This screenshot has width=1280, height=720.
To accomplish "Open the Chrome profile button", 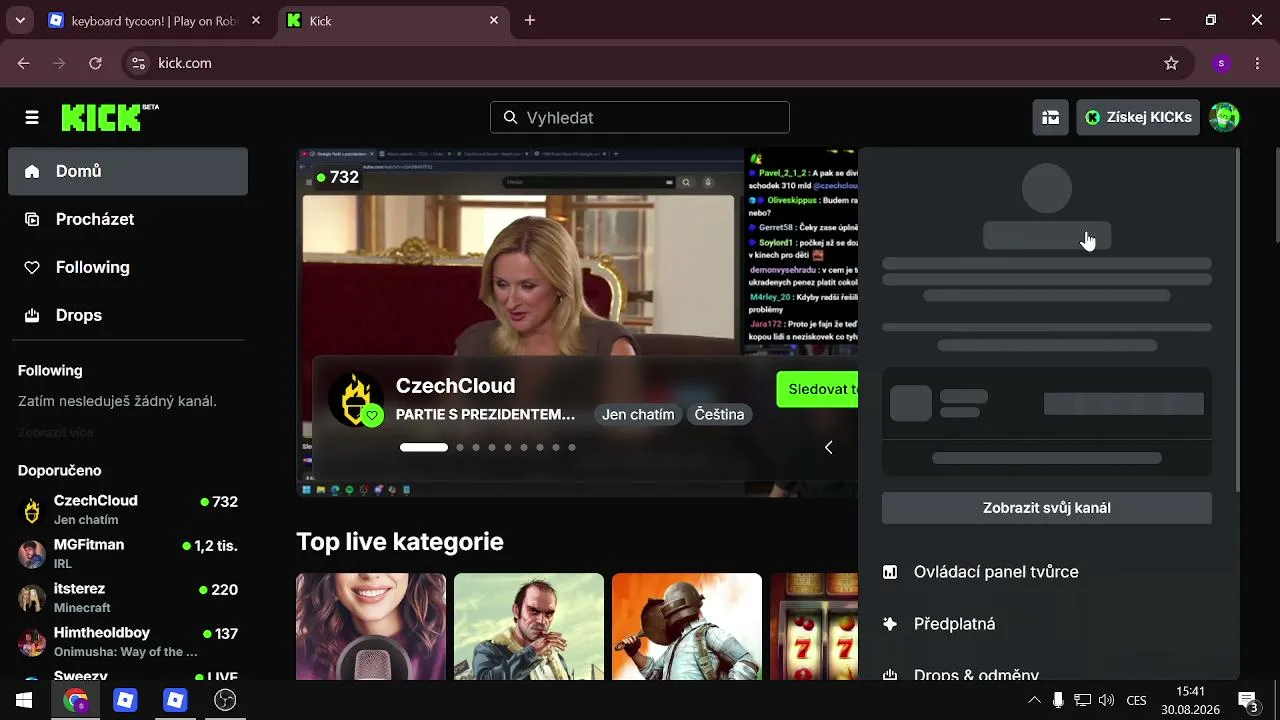I will [x=1221, y=63].
